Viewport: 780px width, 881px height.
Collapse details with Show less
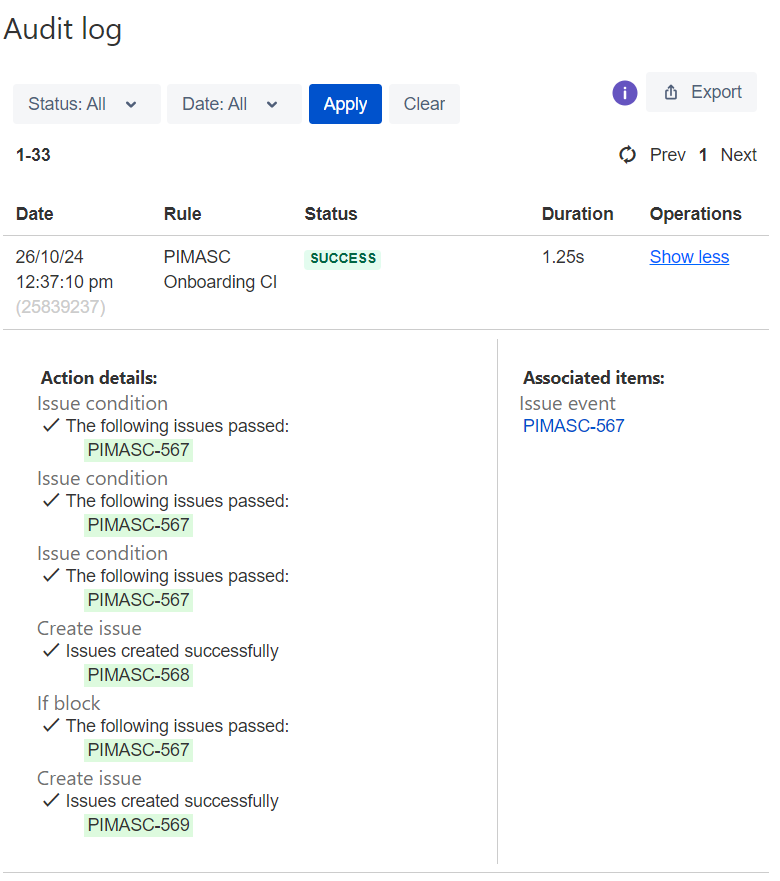(689, 257)
